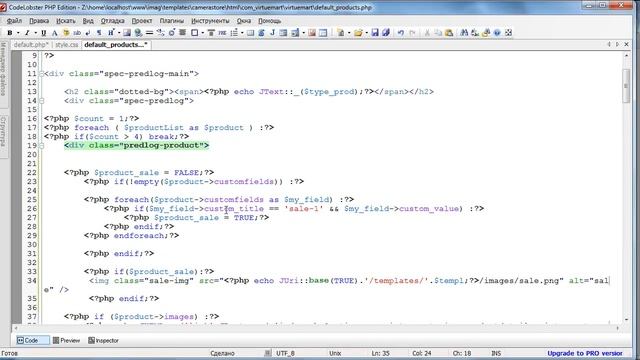Insert a table with the table icon
The height and width of the screenshot is (360, 640).
click(x=250, y=33)
